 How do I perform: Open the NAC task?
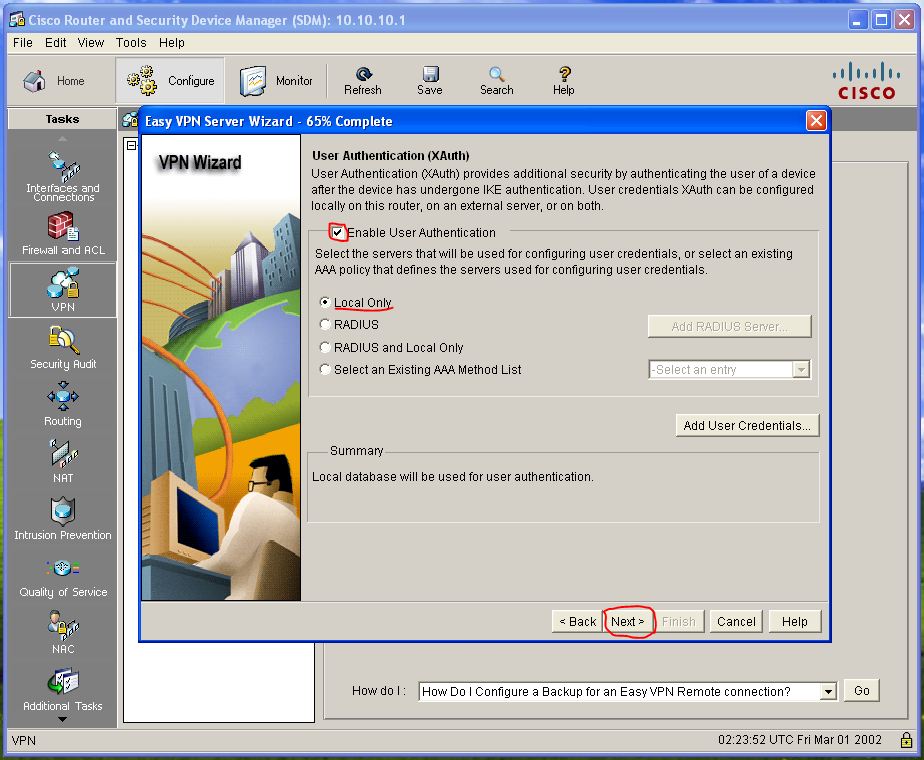click(63, 632)
